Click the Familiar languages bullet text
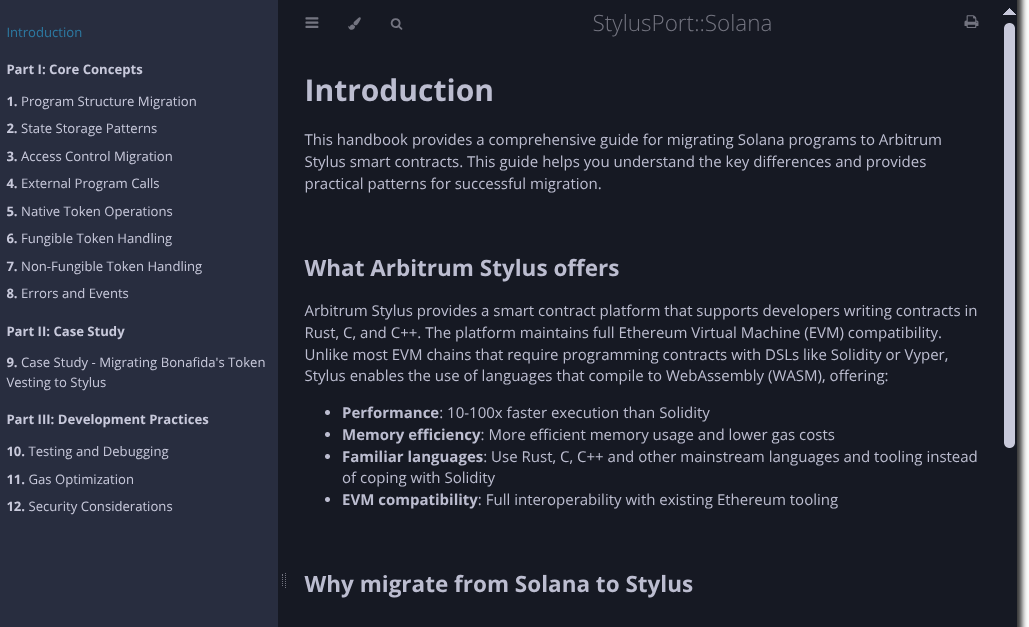Image resolution: width=1029 pixels, height=627 pixels. click(660, 467)
